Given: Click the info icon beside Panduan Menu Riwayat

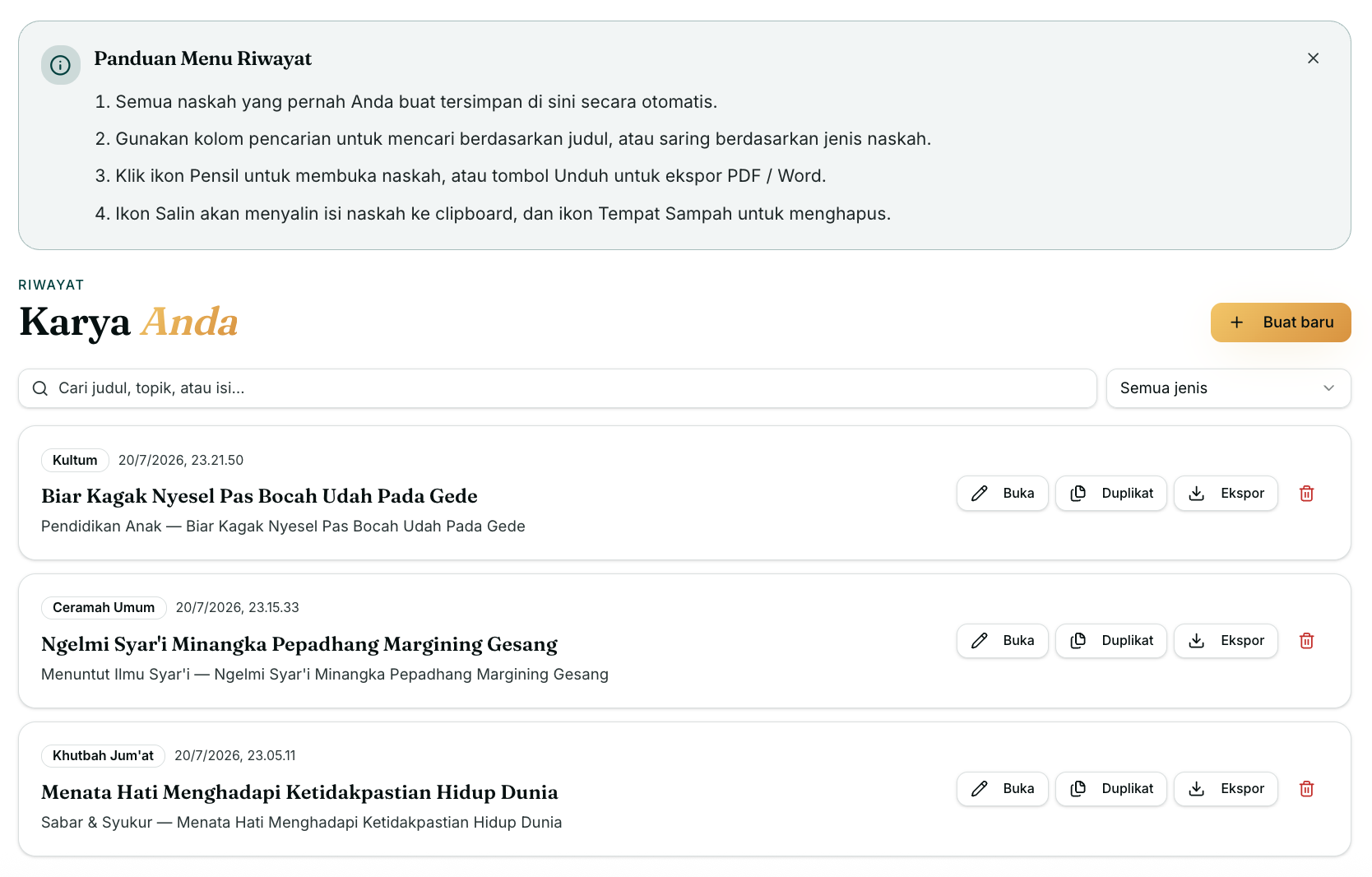Looking at the screenshot, I should point(61,65).
